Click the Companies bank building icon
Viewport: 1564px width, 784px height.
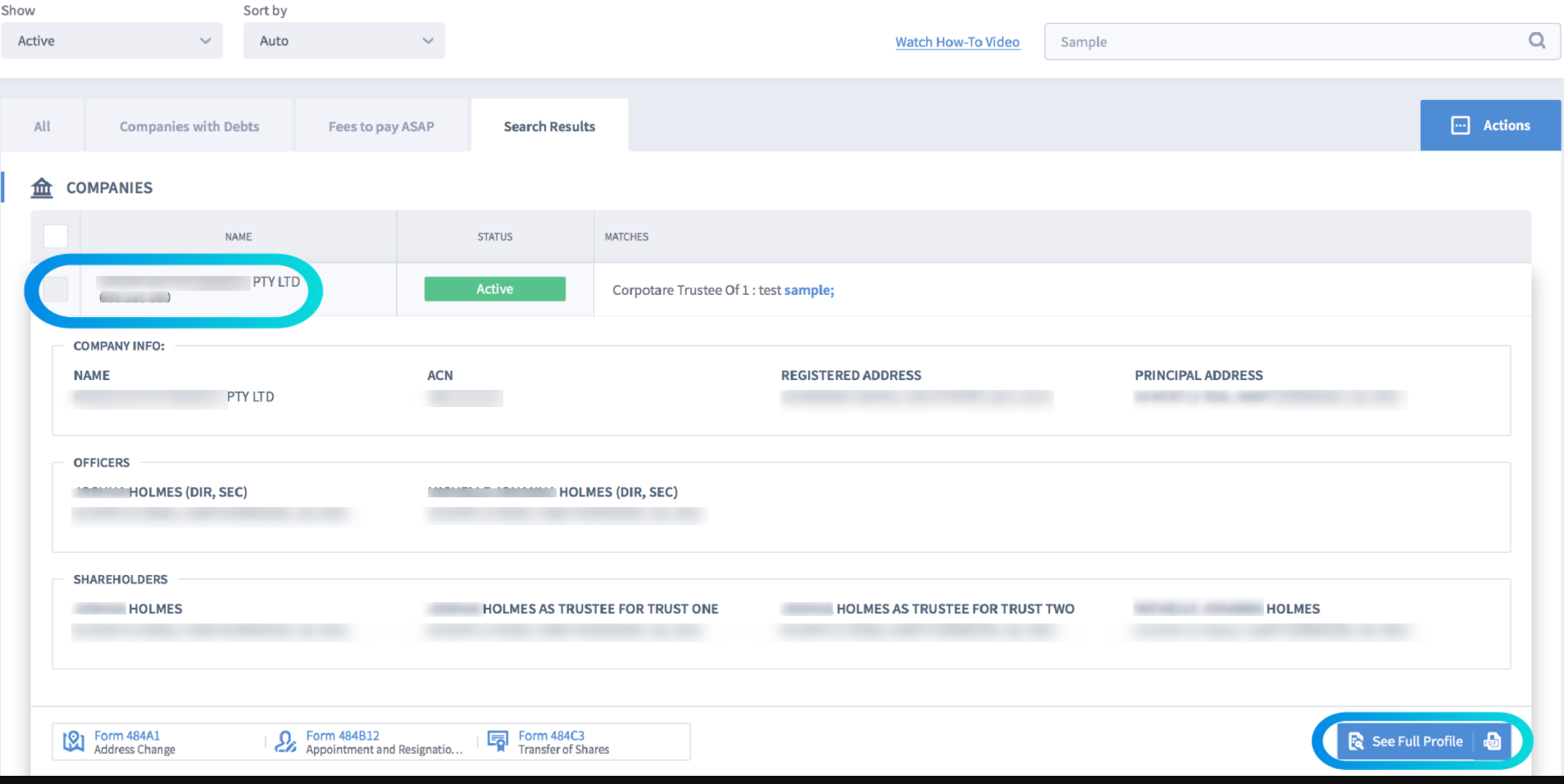click(42, 188)
